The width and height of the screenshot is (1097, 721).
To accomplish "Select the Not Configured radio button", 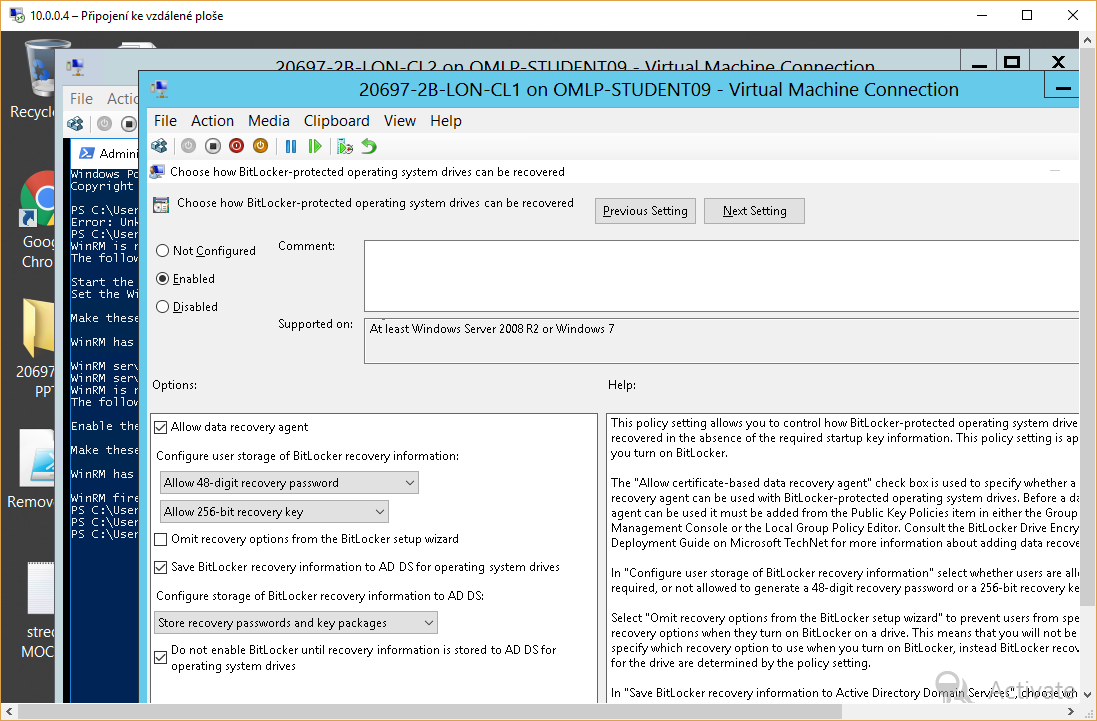I will coord(162,250).
